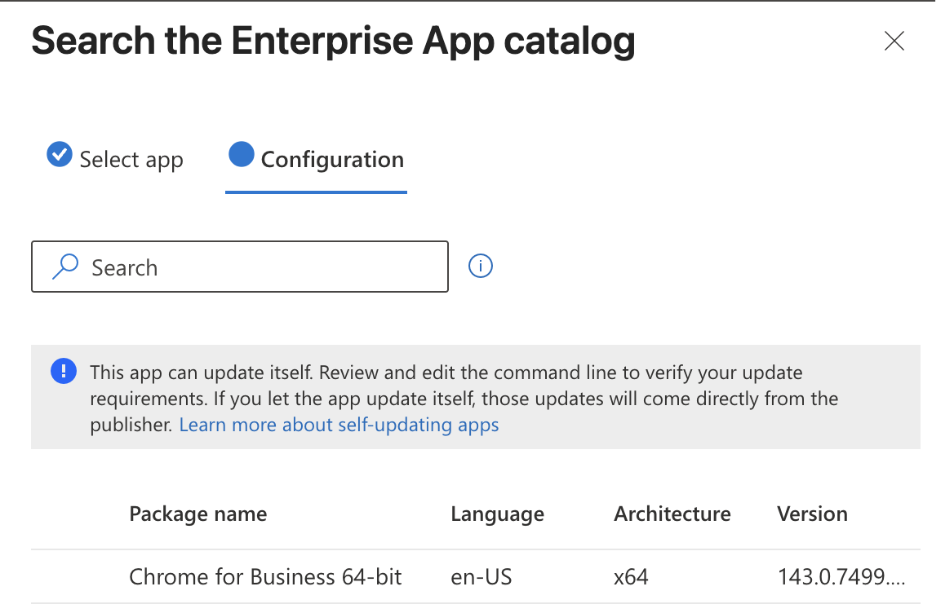Open Learn more about self-updating apps link
The width and height of the screenshot is (936, 613).
pyautogui.click(x=338, y=425)
